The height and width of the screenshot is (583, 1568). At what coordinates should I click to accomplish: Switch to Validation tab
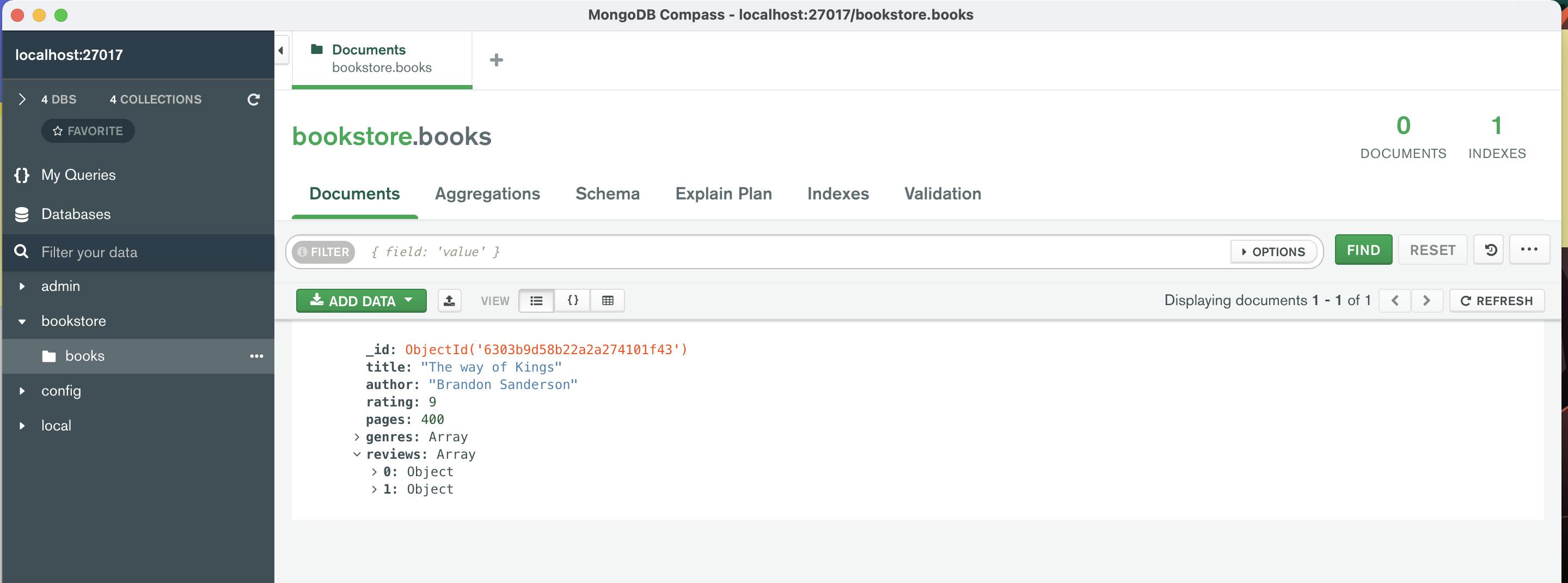tap(942, 194)
